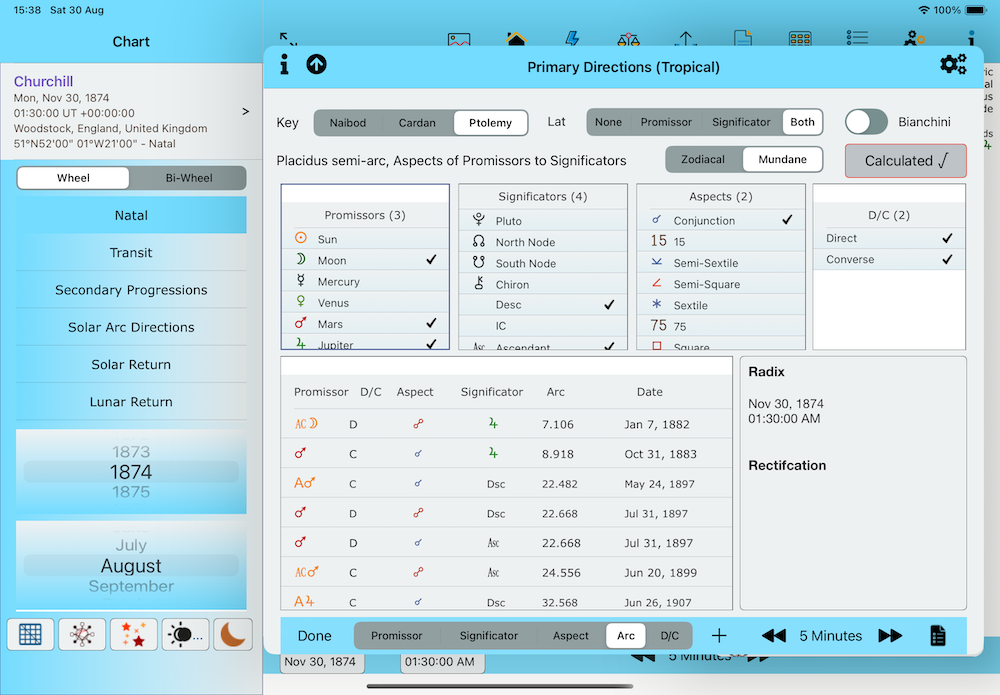Select Naibod key option
This screenshot has width=1000, height=695.
point(348,123)
